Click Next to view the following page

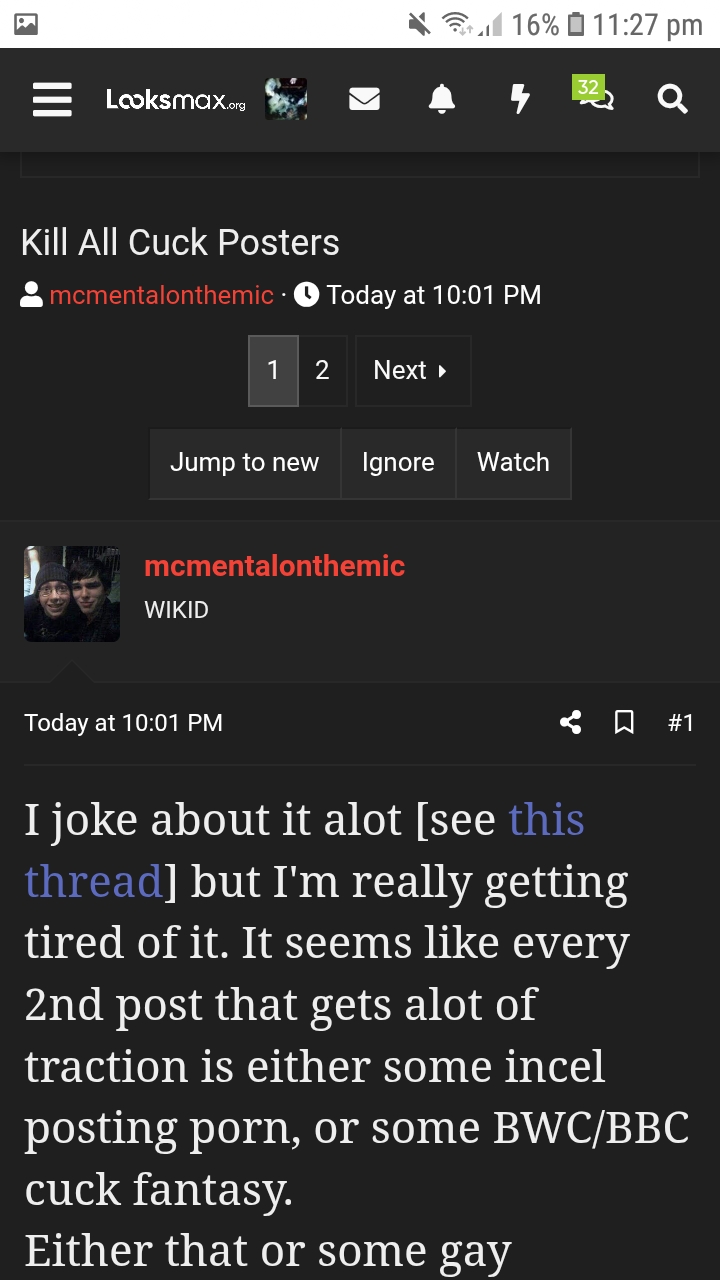pyautogui.click(x=412, y=370)
